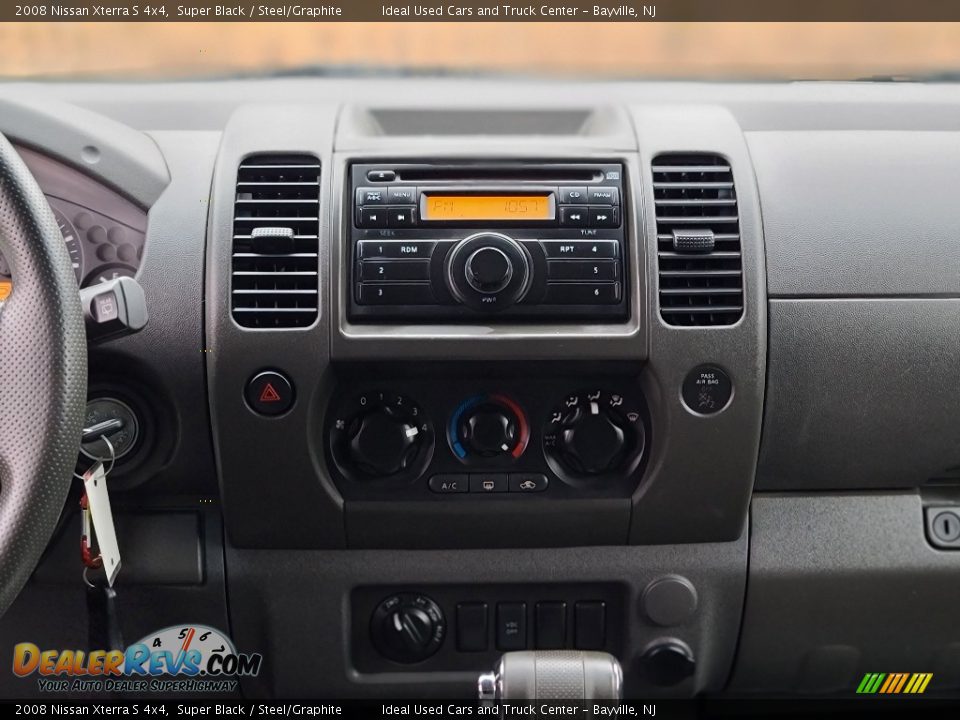Select radio preset 2 button
The height and width of the screenshot is (720, 960).
[394, 271]
